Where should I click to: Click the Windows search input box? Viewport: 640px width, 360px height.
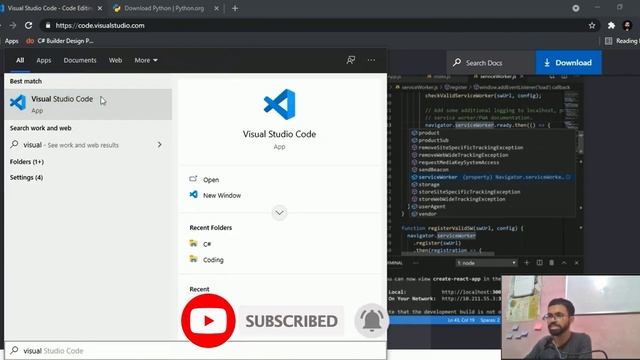[x=195, y=351]
